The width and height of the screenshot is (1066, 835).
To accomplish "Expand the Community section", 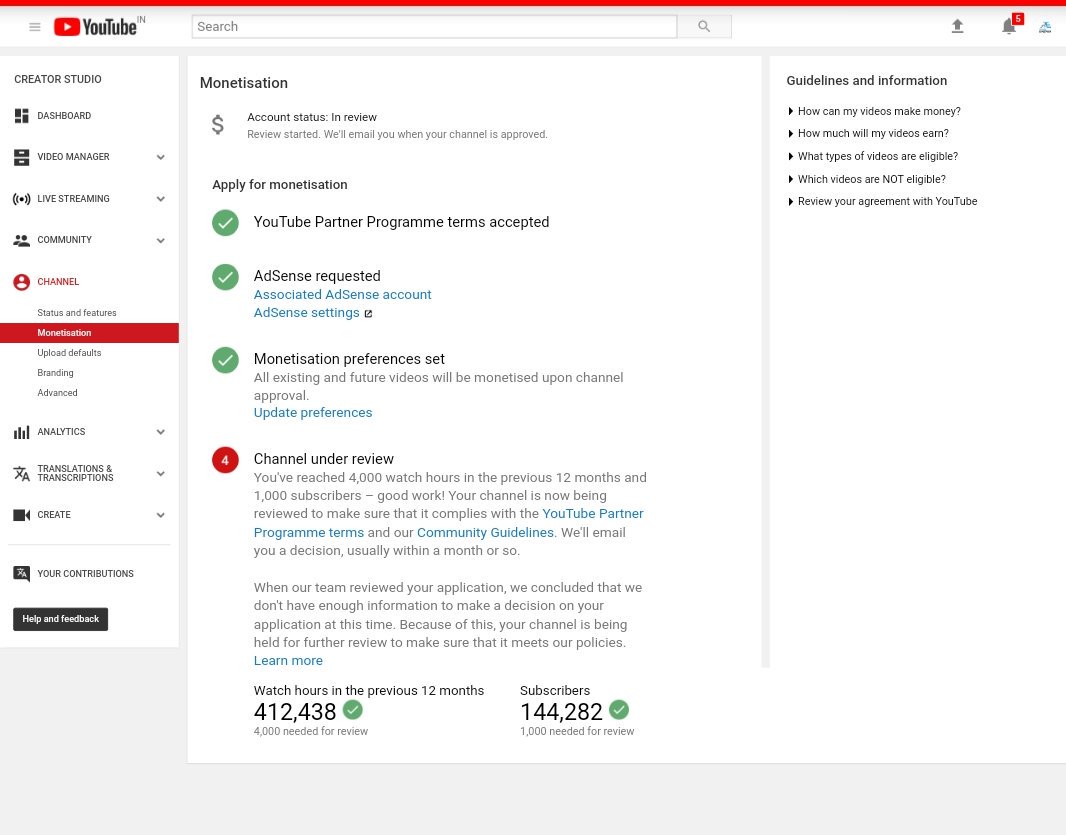I will point(161,240).
